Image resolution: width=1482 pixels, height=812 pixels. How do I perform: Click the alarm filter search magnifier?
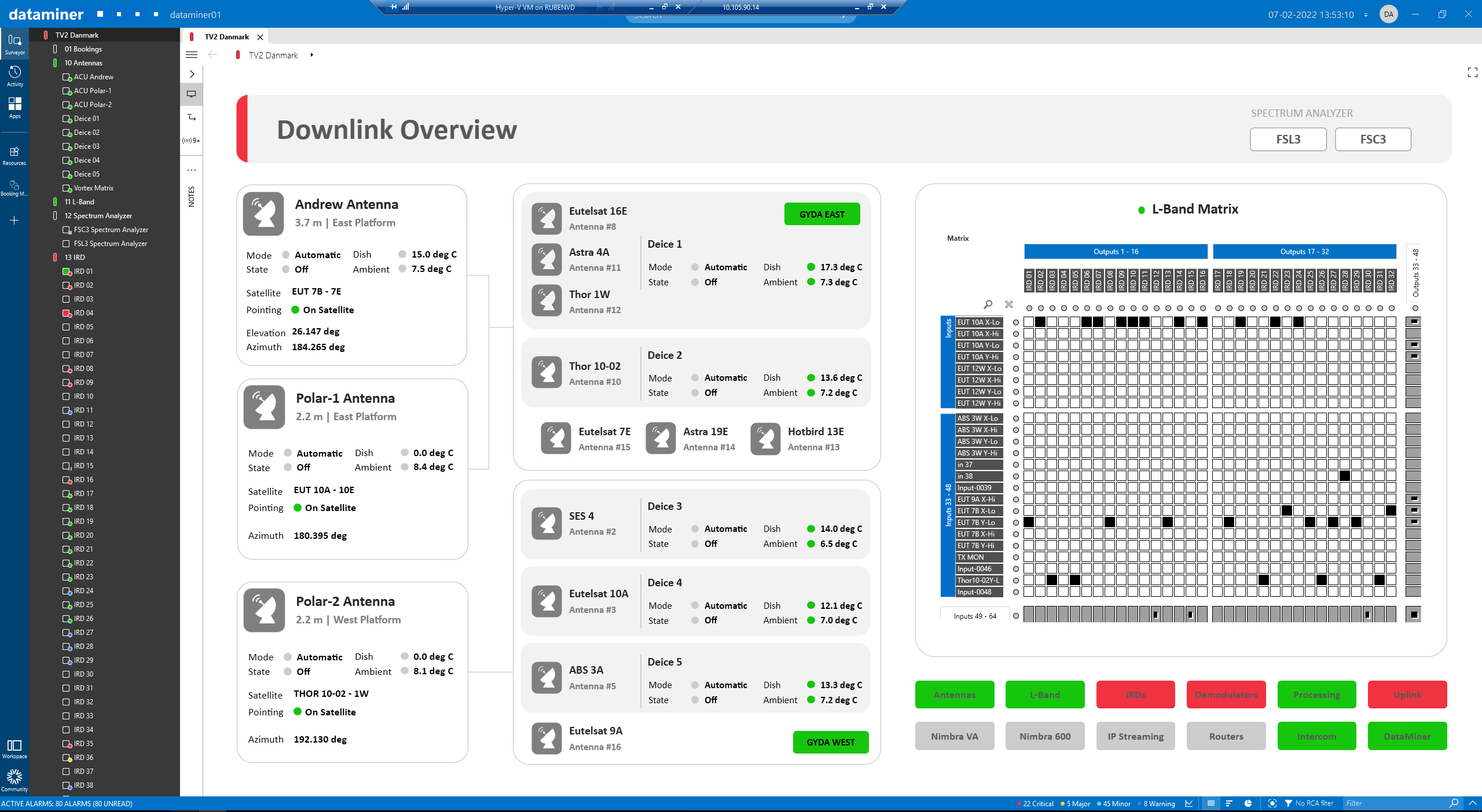pyautogui.click(x=1454, y=803)
